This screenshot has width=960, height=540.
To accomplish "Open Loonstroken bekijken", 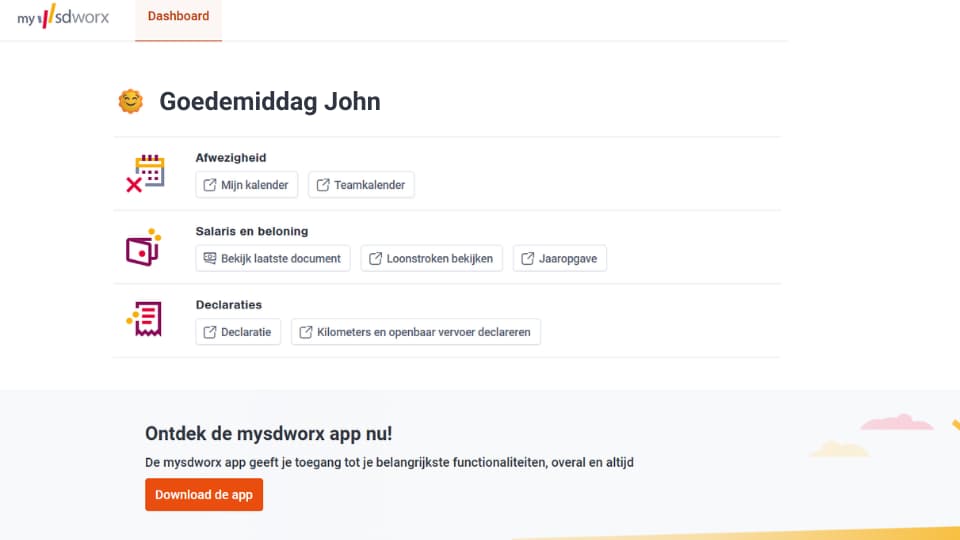I will click(431, 258).
